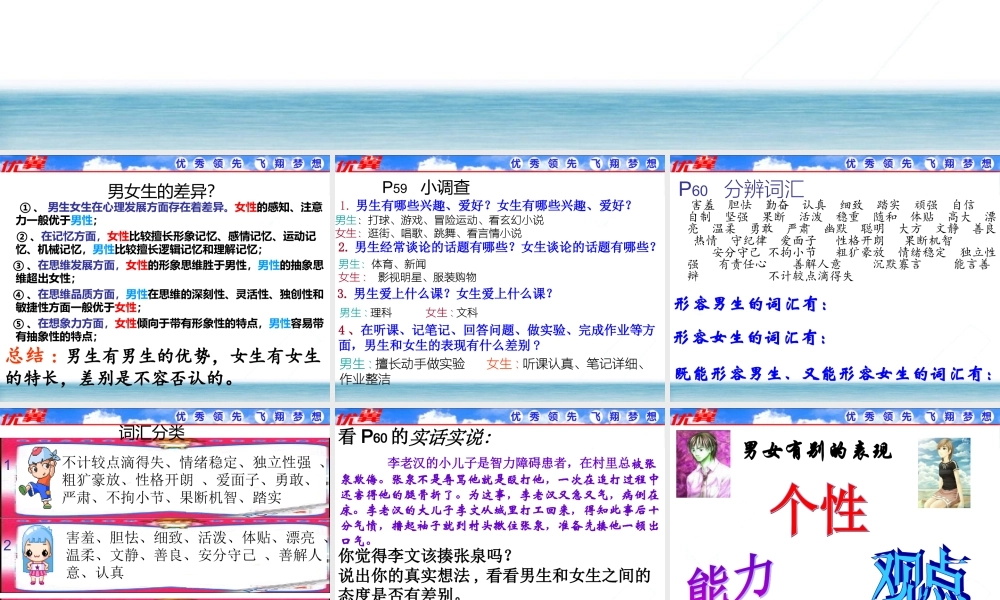
Task: Click point ⑤ 在想象力方面
Action: click(170, 330)
